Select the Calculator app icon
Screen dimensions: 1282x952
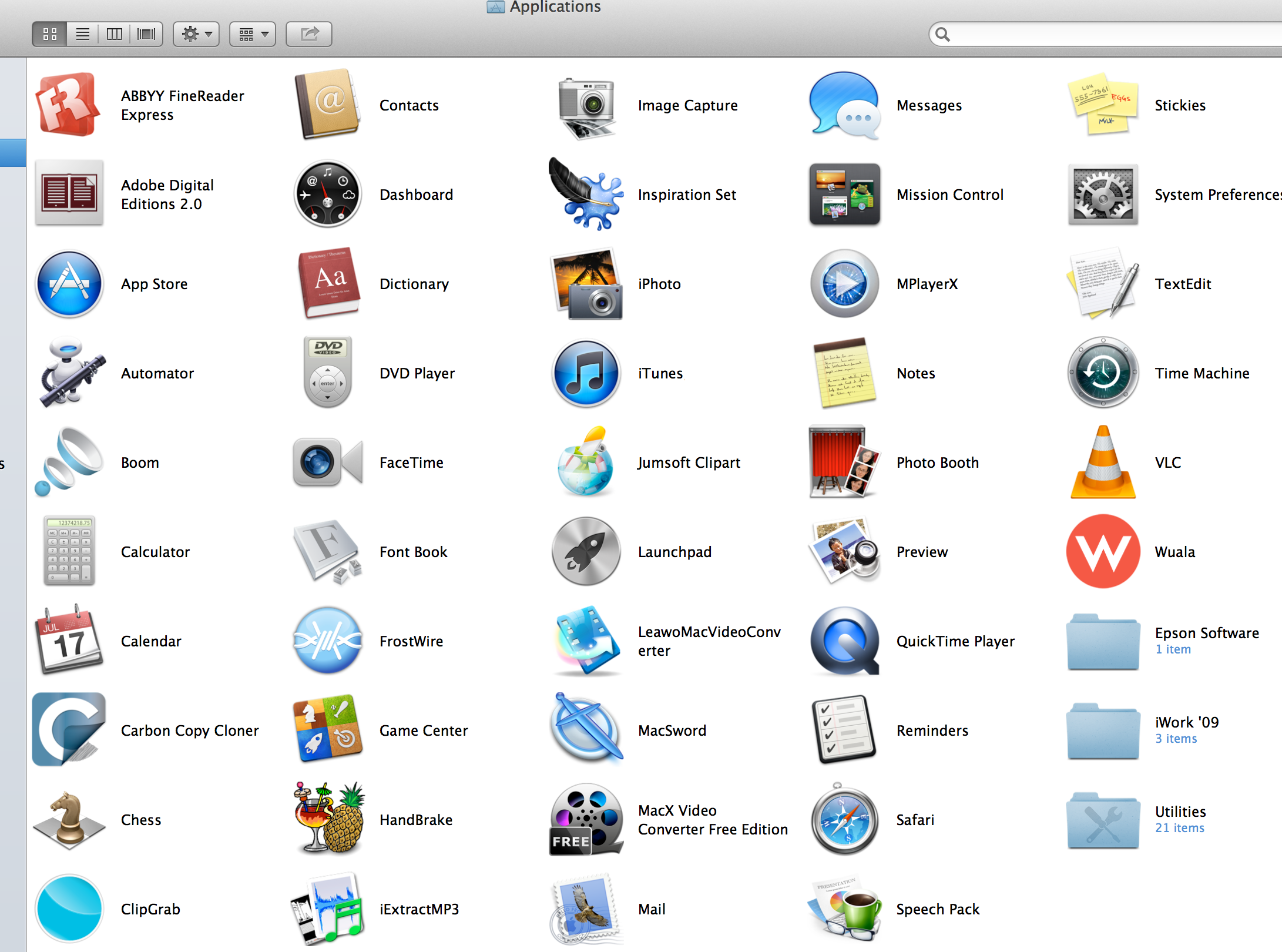(x=69, y=551)
